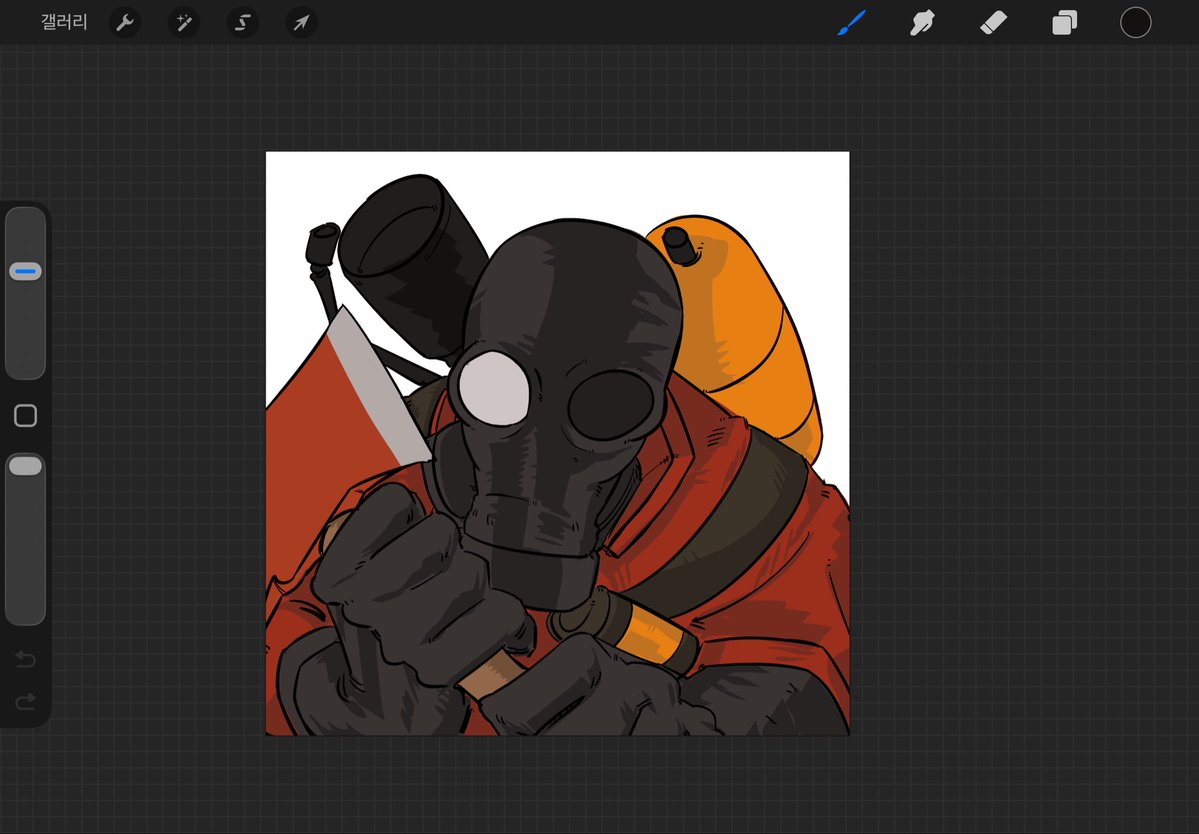1199x834 pixels.
Task: Select the Smudge tool
Action: [x=922, y=23]
